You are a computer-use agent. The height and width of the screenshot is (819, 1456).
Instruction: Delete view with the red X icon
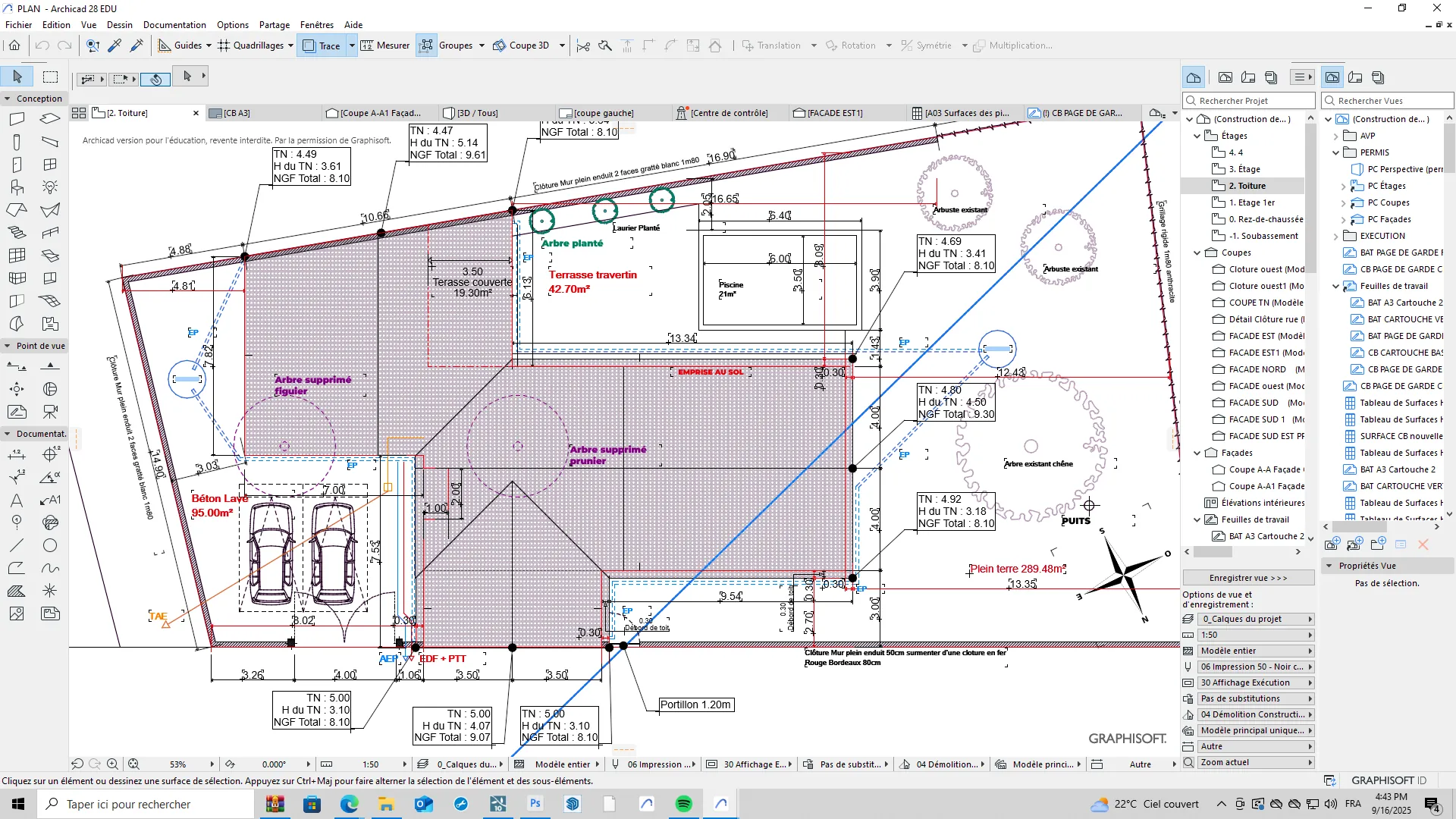tap(1423, 544)
